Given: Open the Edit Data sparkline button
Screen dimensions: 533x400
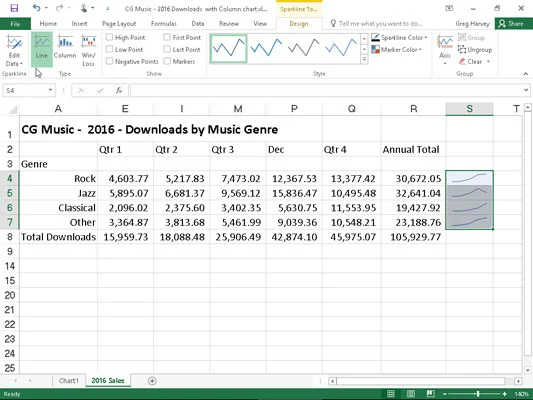Looking at the screenshot, I should pos(14,49).
